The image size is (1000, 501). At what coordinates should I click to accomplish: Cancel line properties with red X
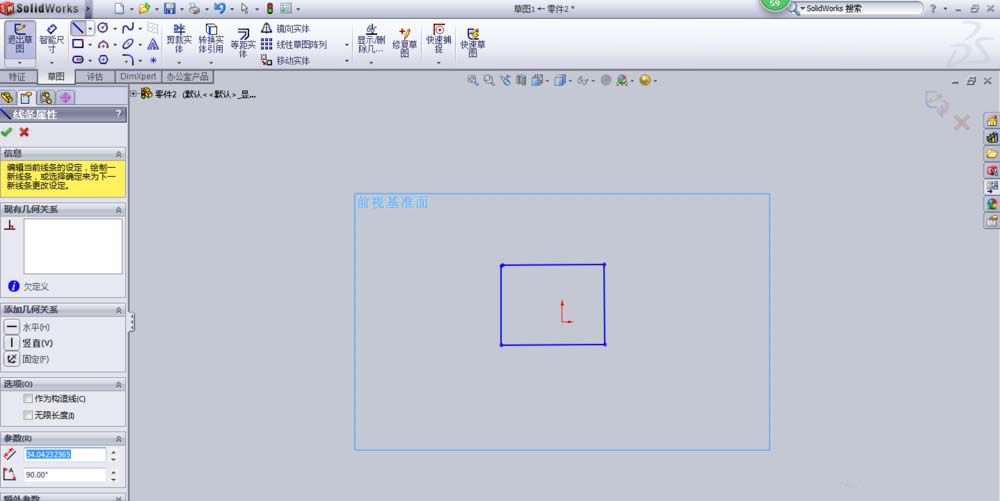(24, 132)
